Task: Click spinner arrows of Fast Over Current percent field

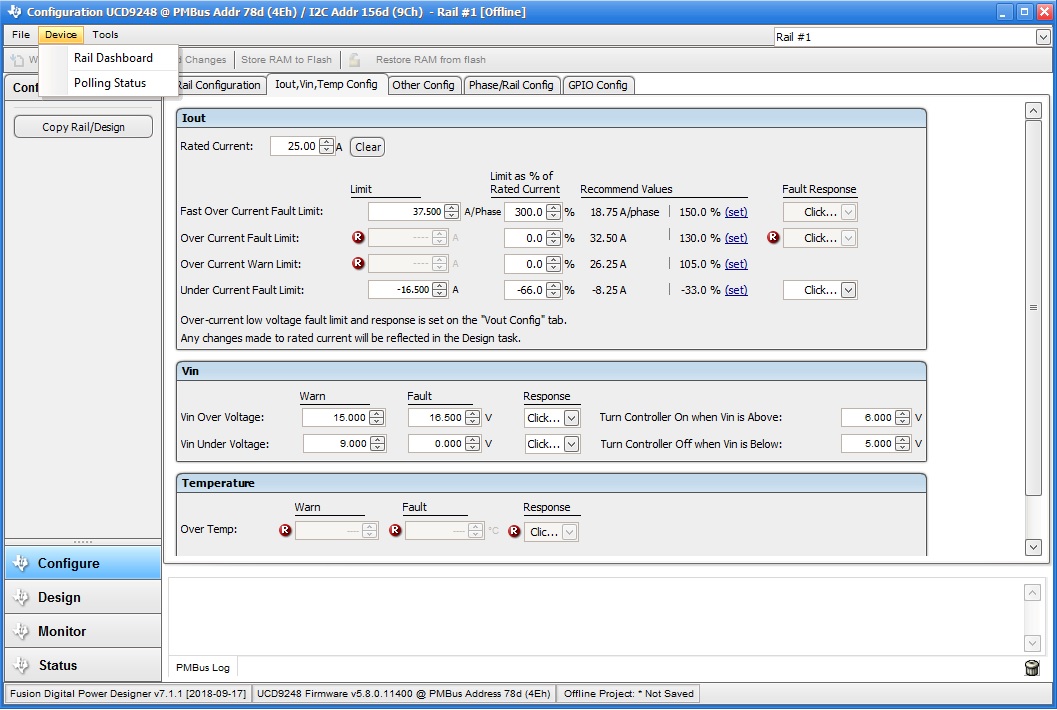Action: point(553,212)
